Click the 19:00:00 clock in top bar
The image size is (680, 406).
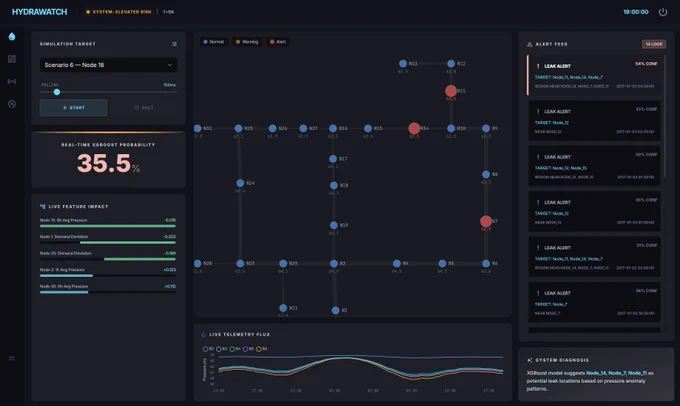coord(636,12)
